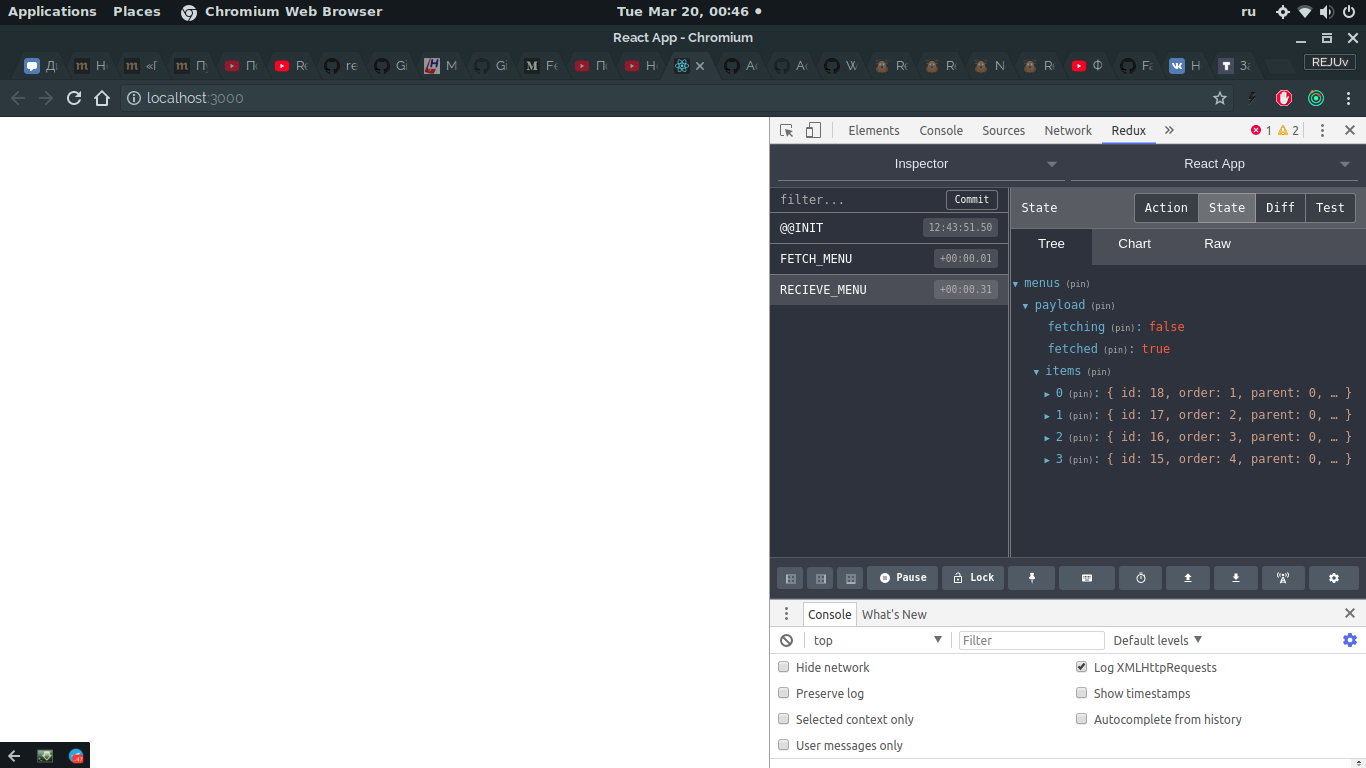Persist state with the pin button
The image size is (1366, 768).
[x=1033, y=578]
